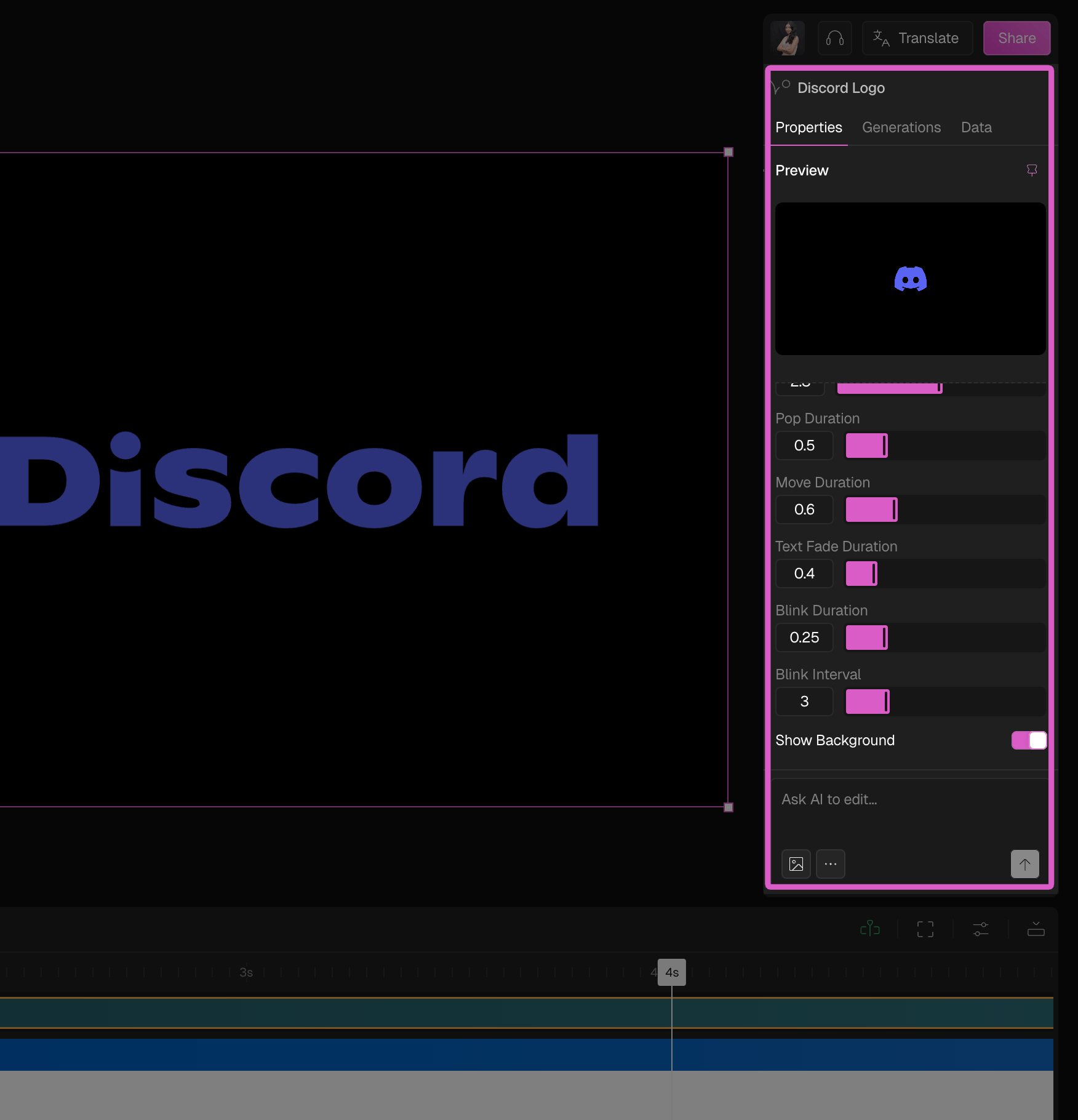Open the Generations tab

[901, 127]
